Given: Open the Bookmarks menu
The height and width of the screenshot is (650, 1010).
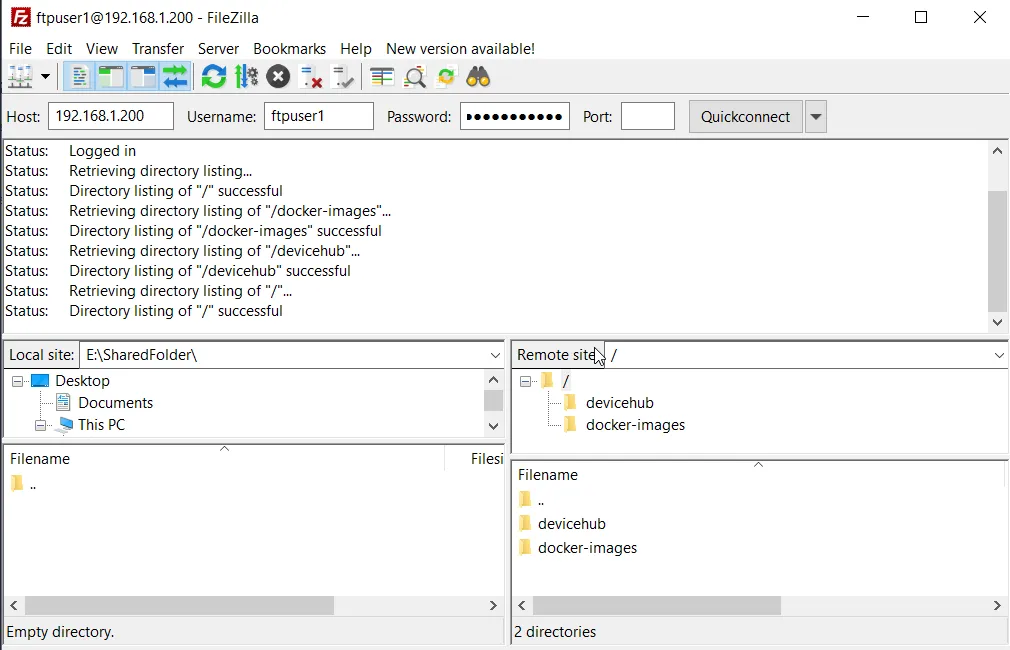Looking at the screenshot, I should (289, 49).
